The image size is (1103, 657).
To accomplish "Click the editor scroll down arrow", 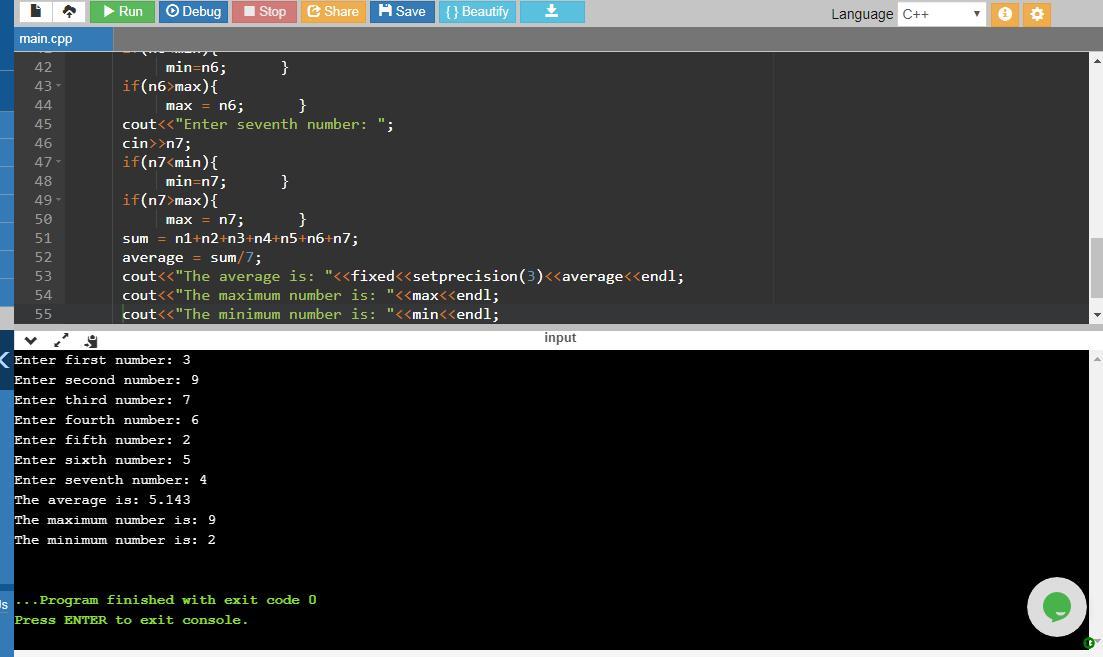I will tap(1097, 315).
